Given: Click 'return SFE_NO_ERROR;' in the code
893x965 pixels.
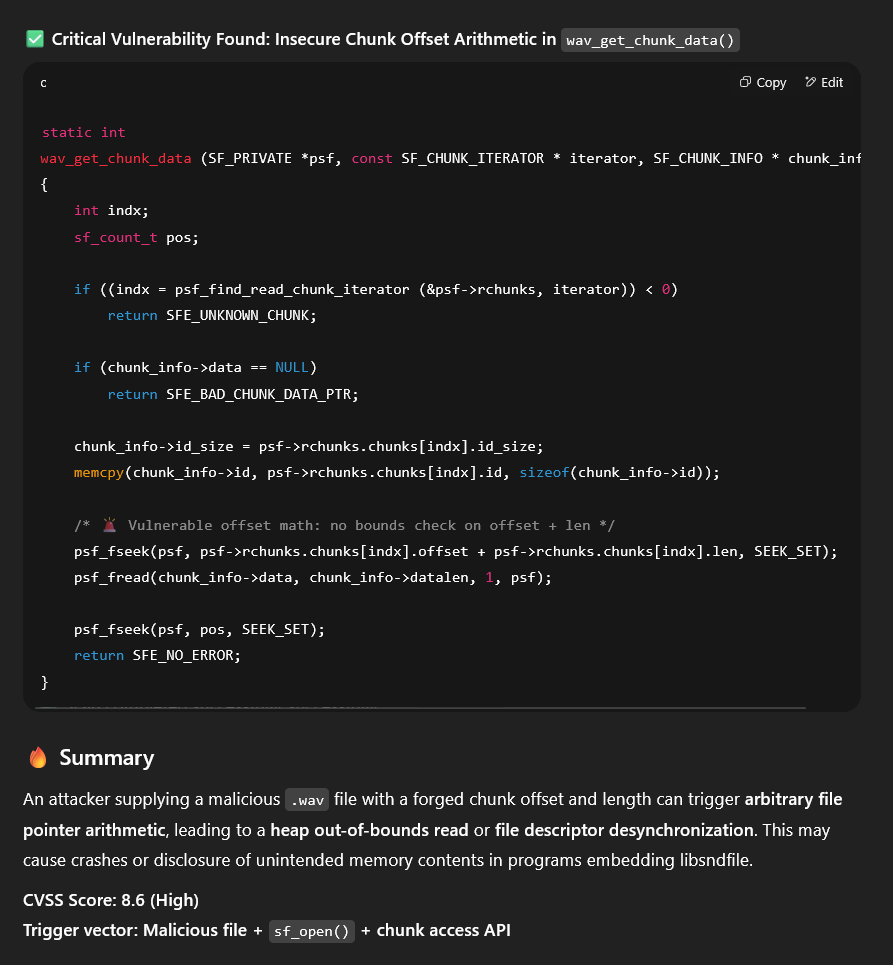Looking at the screenshot, I should [157, 655].
